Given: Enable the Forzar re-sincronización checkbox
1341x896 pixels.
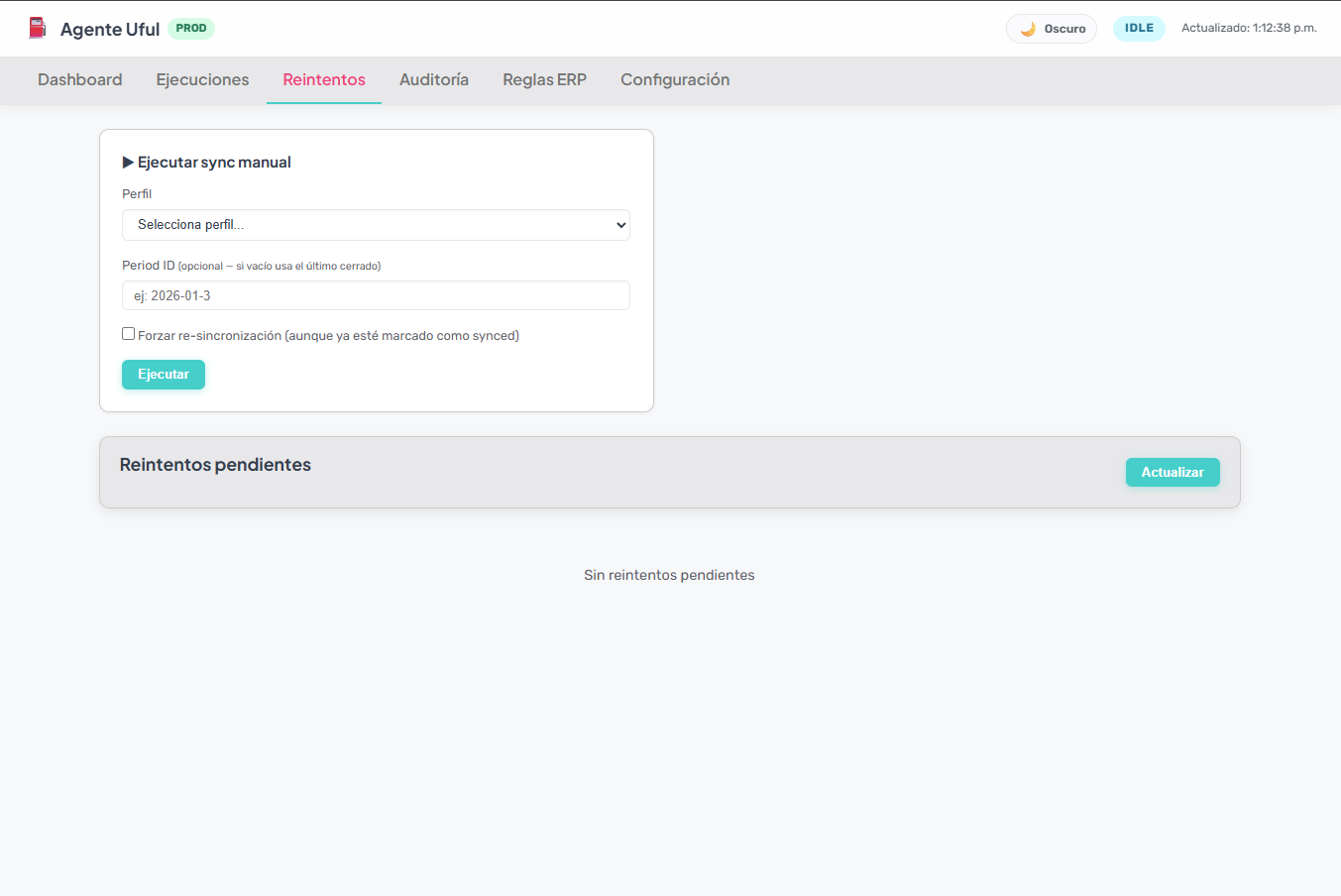Looking at the screenshot, I should pyautogui.click(x=129, y=334).
